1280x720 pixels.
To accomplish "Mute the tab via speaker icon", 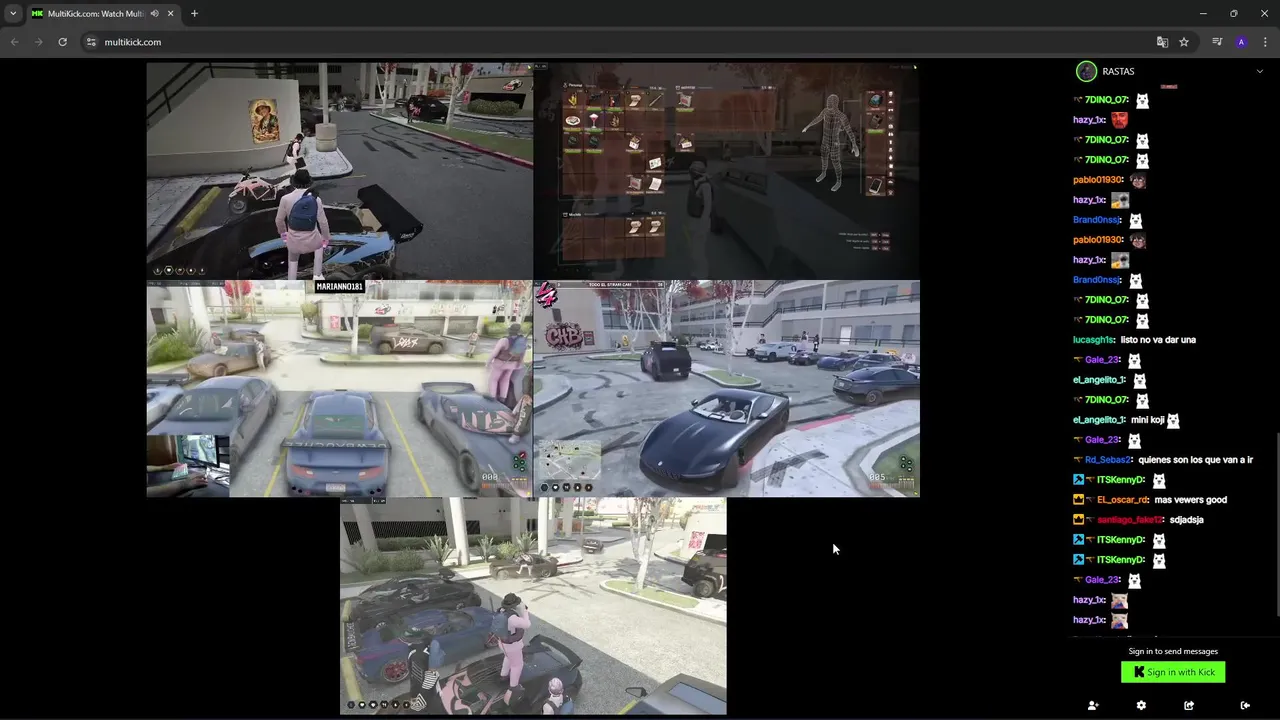I will (x=154, y=13).
